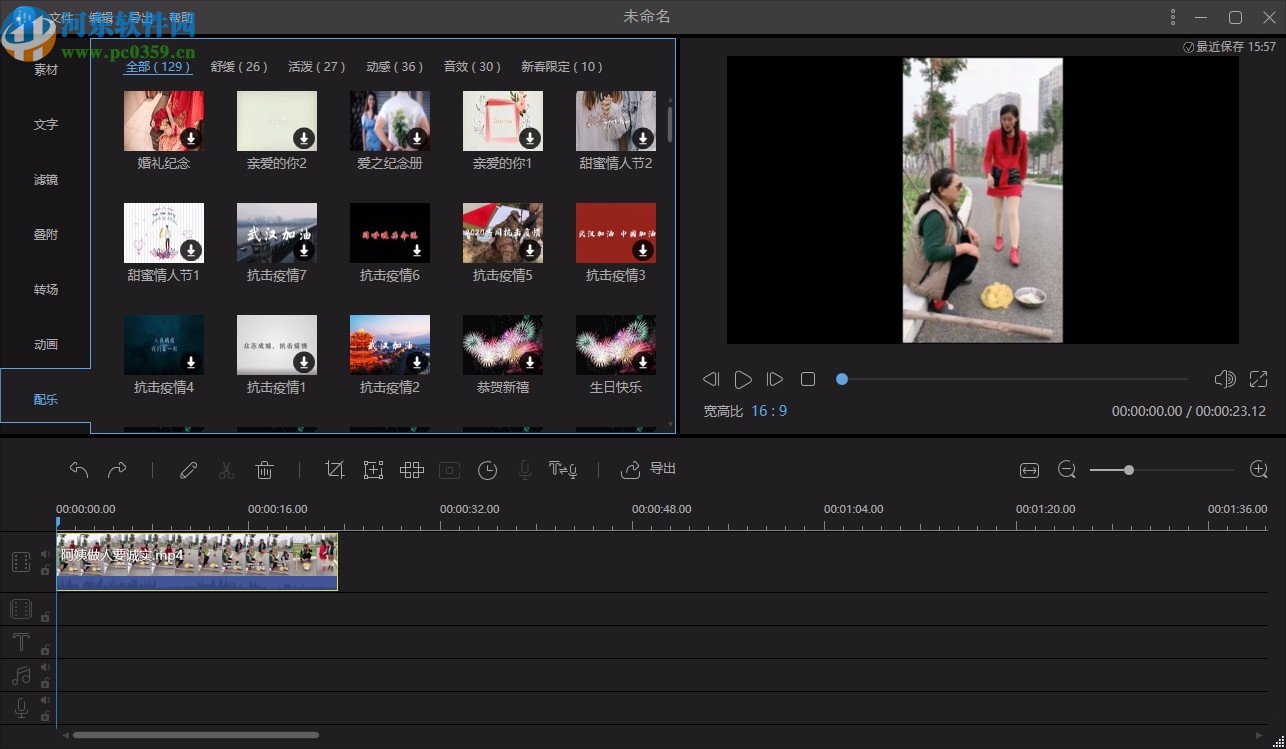Select the text-to-speech conversion icon
This screenshot has height=749, width=1286.
tap(563, 470)
